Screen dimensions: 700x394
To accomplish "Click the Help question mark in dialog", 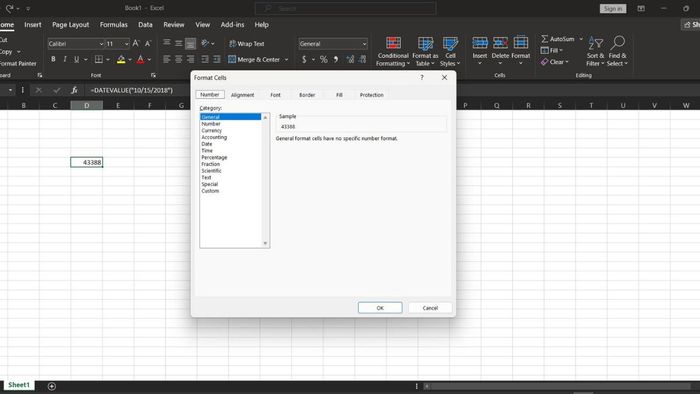I will coord(422,77).
